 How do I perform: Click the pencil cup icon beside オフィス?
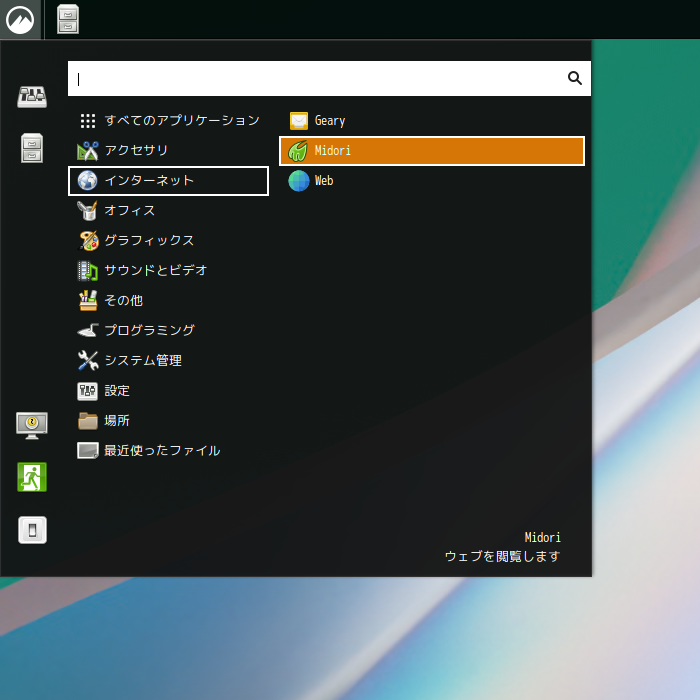(88, 211)
